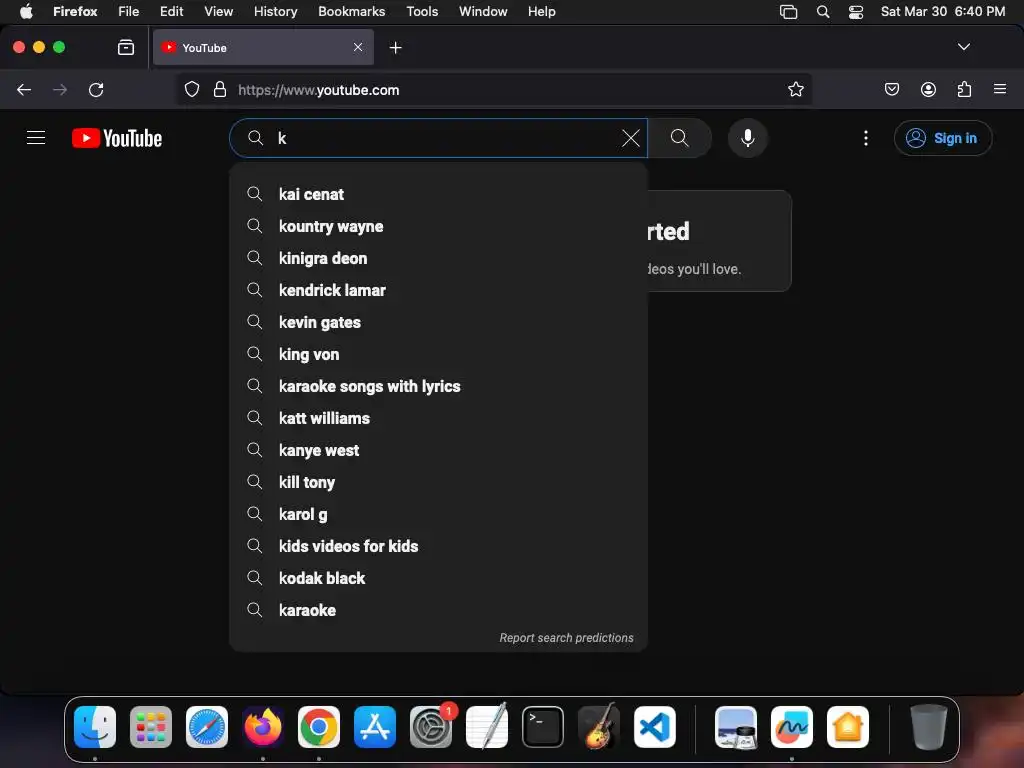The height and width of the screenshot is (768, 1024).
Task: Select 'kai cenat' suggestion
Action: pos(438,194)
